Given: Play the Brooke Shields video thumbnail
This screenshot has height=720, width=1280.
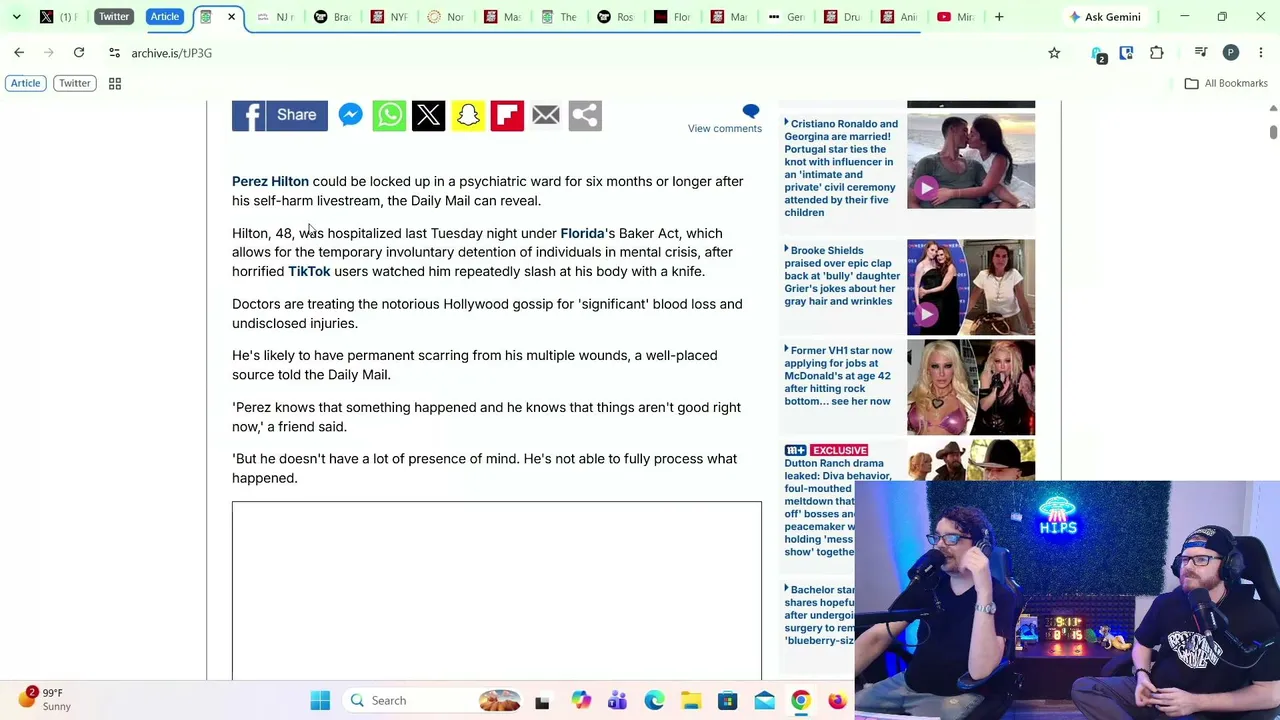Looking at the screenshot, I should pos(971,288).
